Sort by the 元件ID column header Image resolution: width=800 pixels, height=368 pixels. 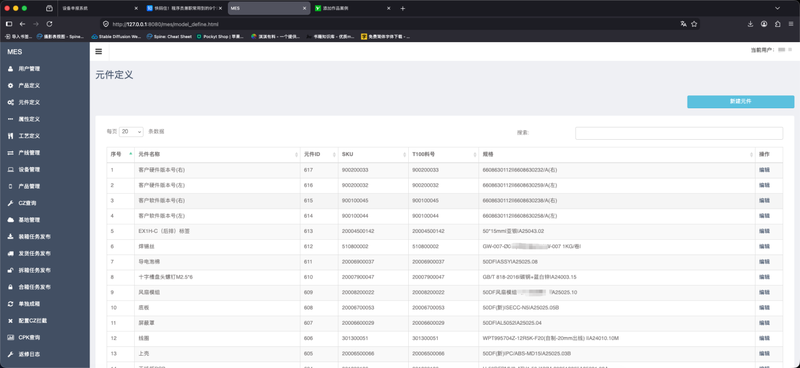pos(319,154)
